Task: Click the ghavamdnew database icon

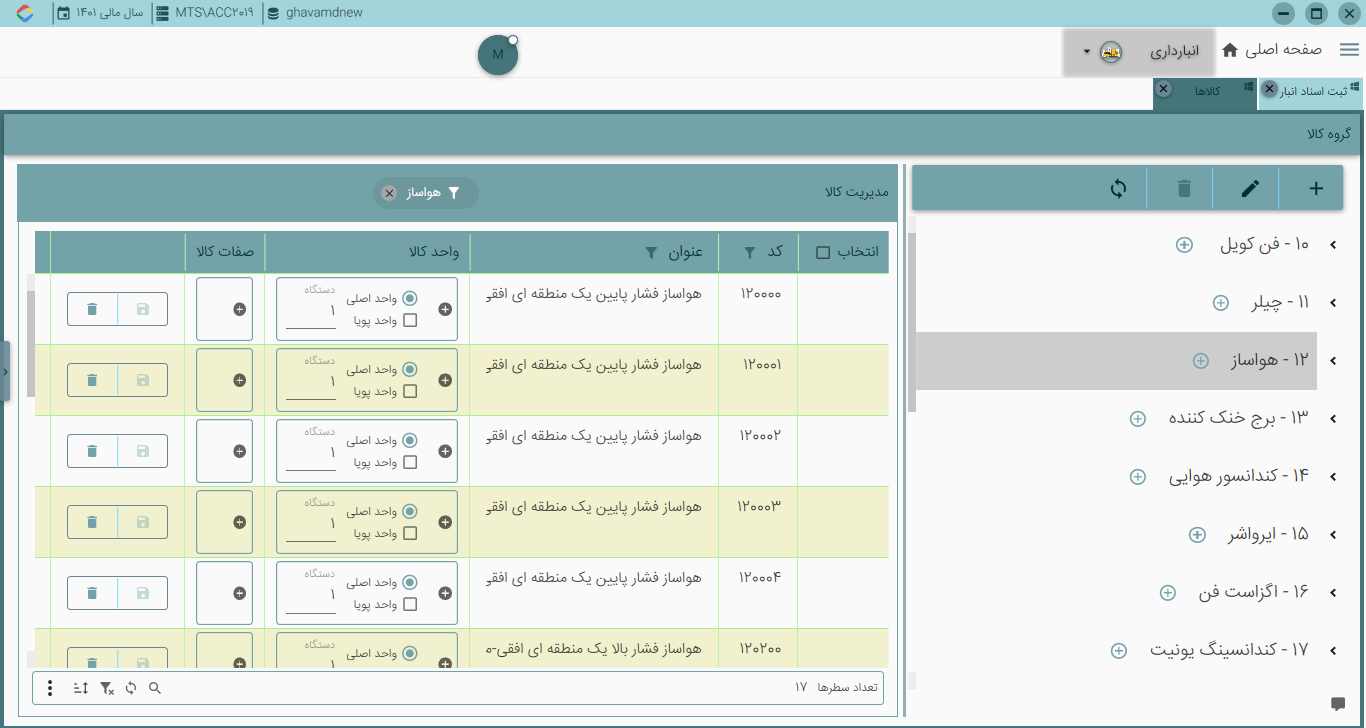Action: pos(275,13)
